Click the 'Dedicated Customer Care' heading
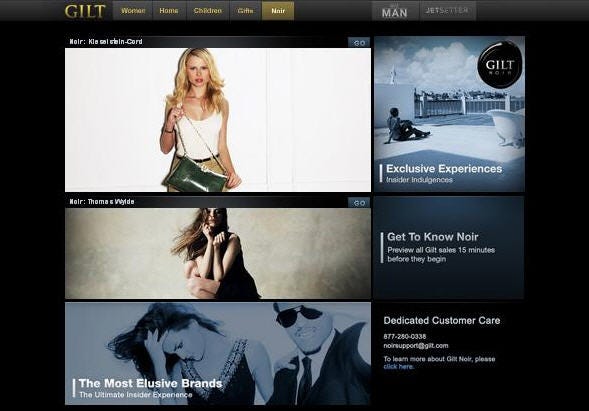589x411 pixels. point(442,320)
